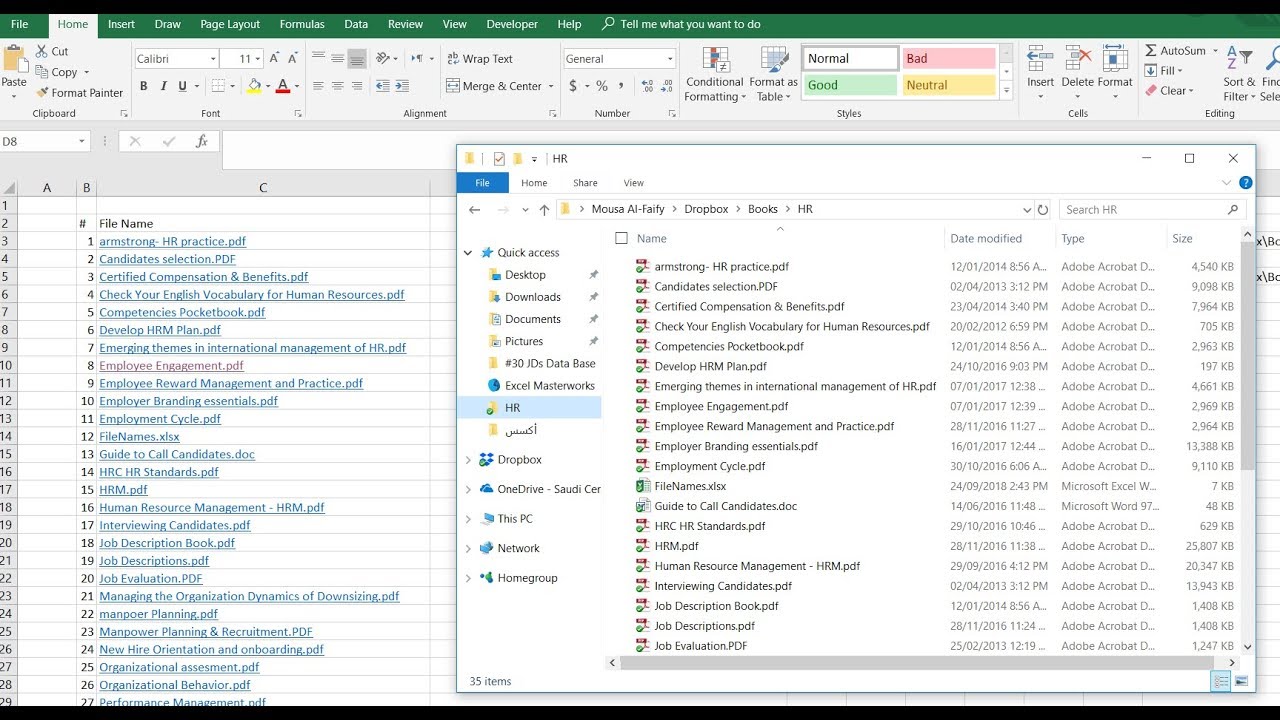Click Merge & Center button
Image resolution: width=1280 pixels, height=720 pixels.
[x=494, y=86]
